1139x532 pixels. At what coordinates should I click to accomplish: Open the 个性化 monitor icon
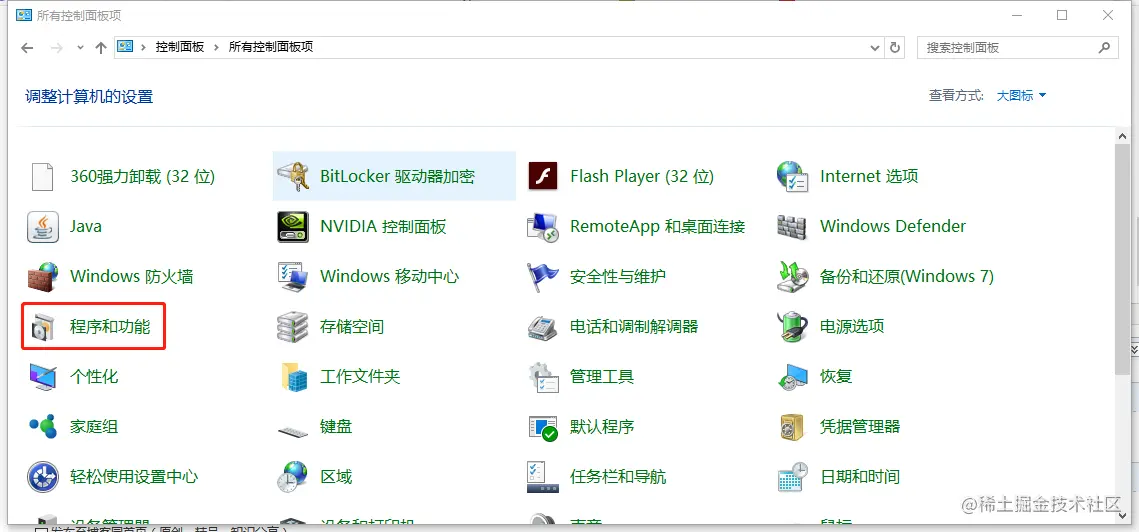[42, 377]
